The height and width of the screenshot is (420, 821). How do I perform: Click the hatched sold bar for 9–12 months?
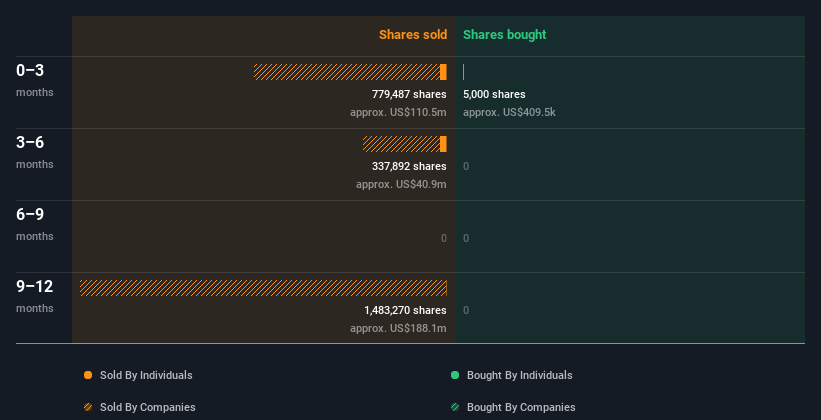pos(263,288)
